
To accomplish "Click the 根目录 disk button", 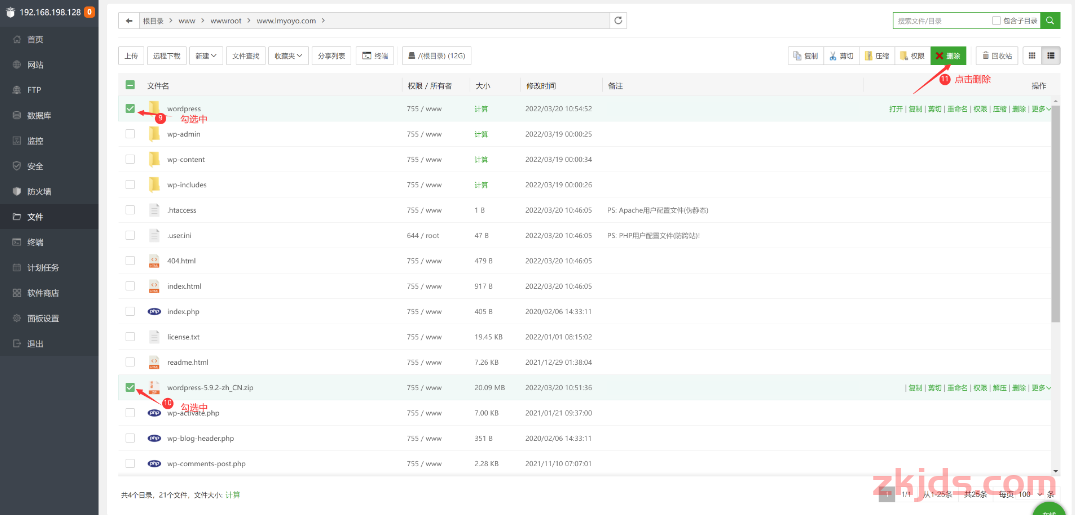I will pos(437,56).
